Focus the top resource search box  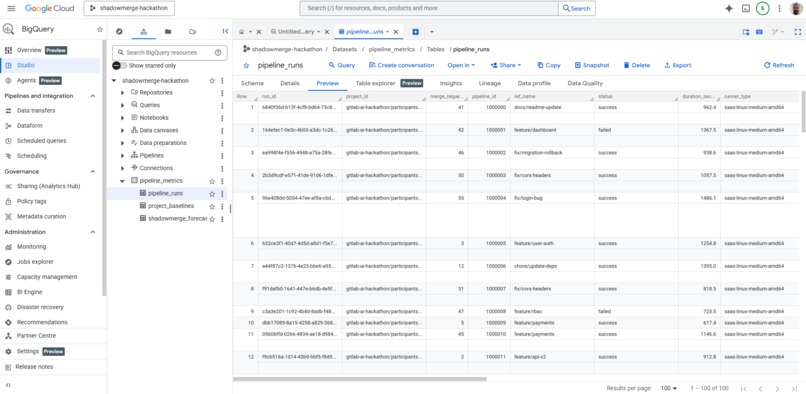[x=429, y=8]
